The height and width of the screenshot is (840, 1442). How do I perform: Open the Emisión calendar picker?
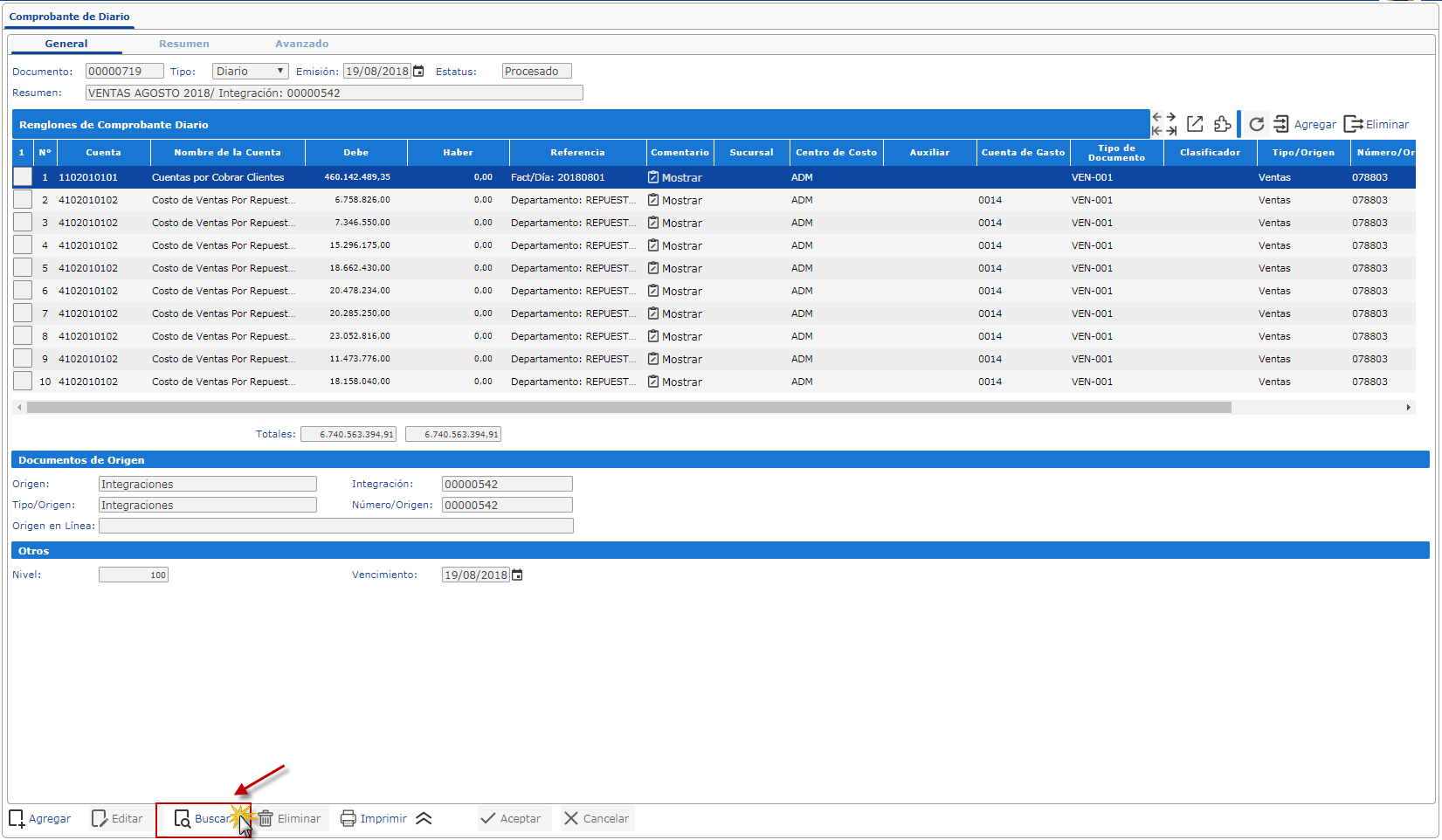[x=418, y=72]
